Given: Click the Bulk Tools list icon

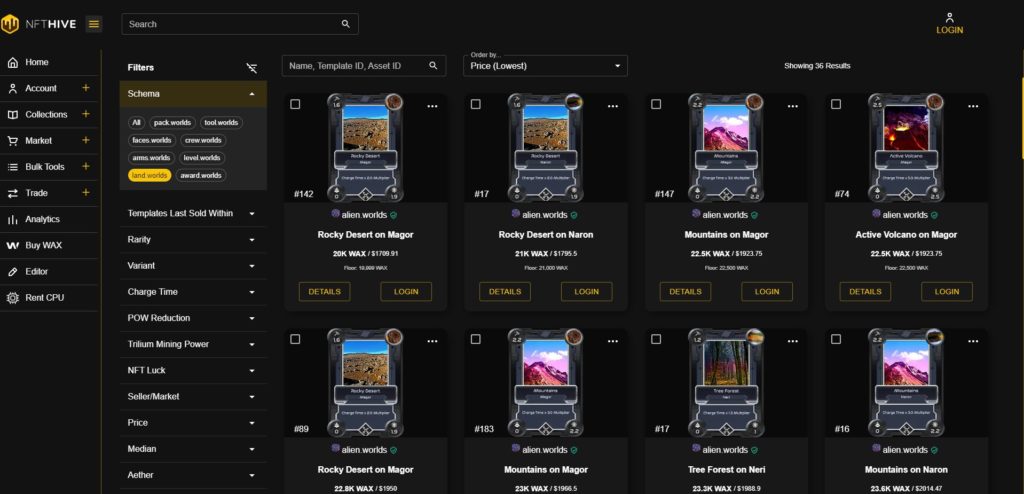Looking at the screenshot, I should (12, 167).
